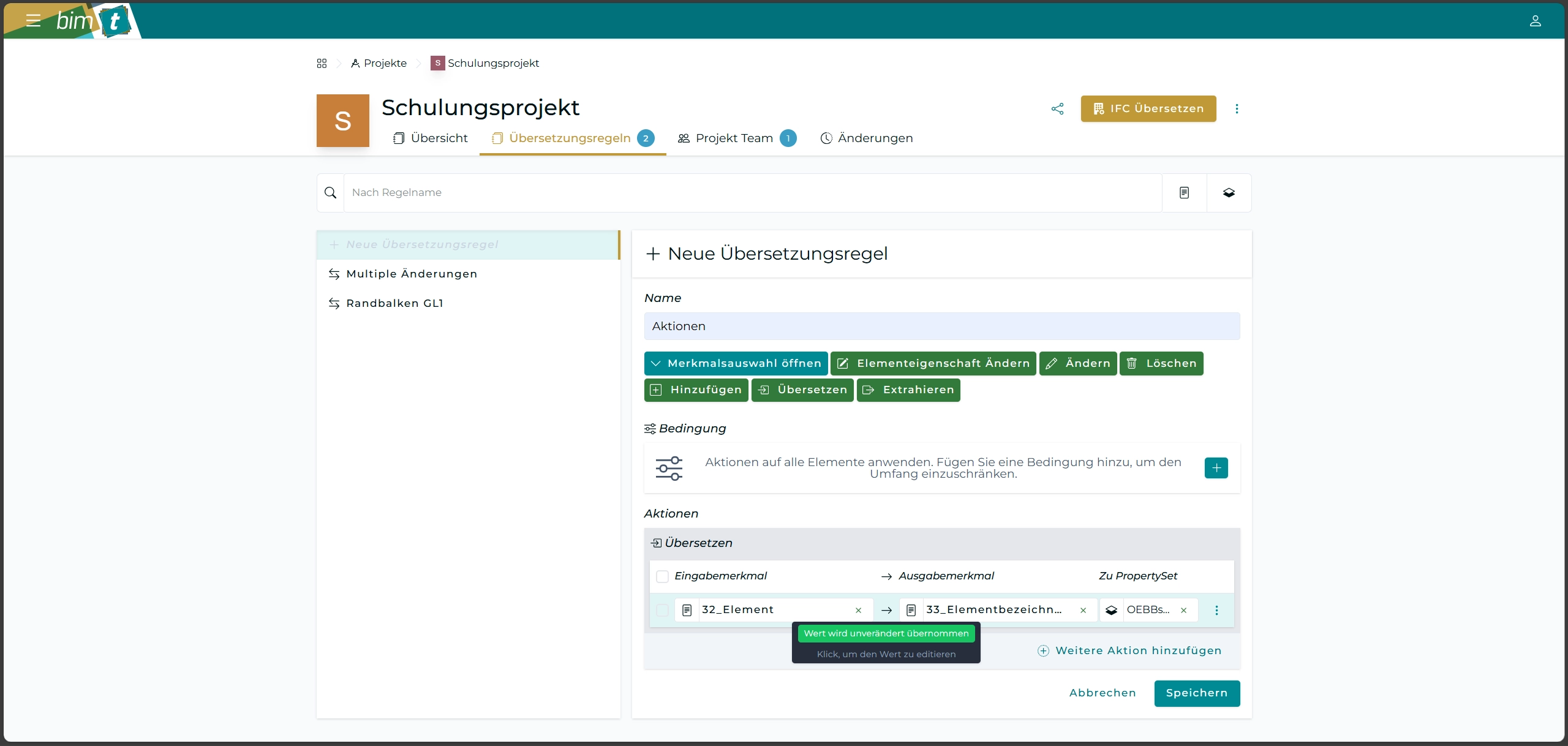Expand Merkmalsauswahl öffnen dropdown
Viewport: 1568px width, 746px height.
tap(736, 364)
